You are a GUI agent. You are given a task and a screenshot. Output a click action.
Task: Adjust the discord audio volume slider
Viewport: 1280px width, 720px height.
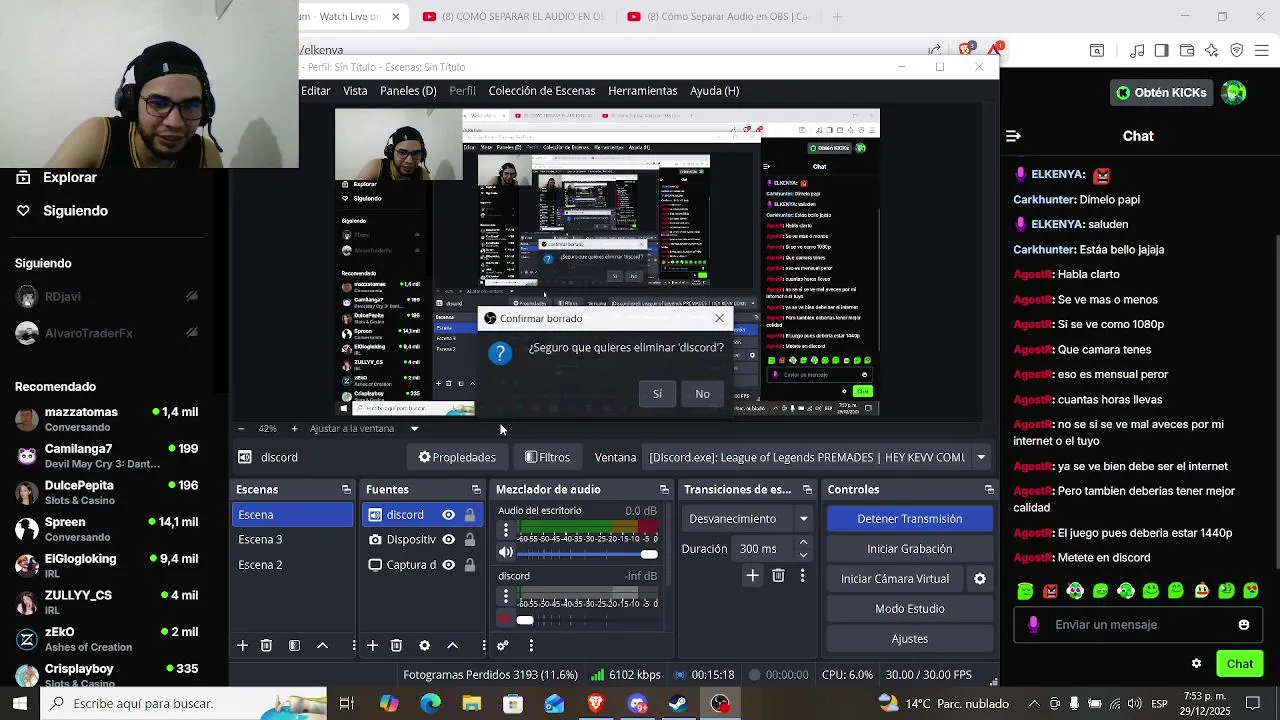coord(588,620)
